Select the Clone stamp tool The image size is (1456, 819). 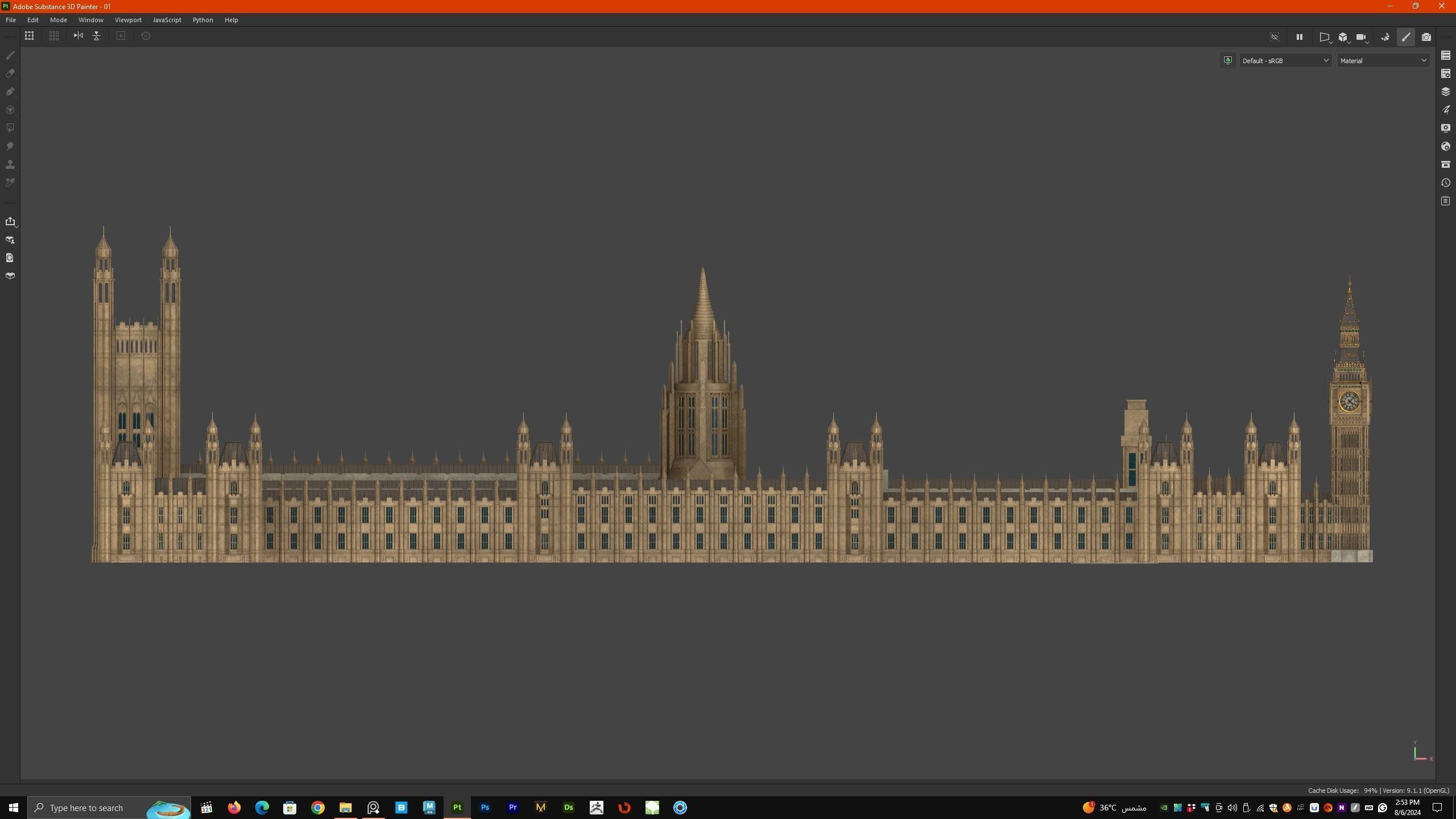(x=10, y=164)
